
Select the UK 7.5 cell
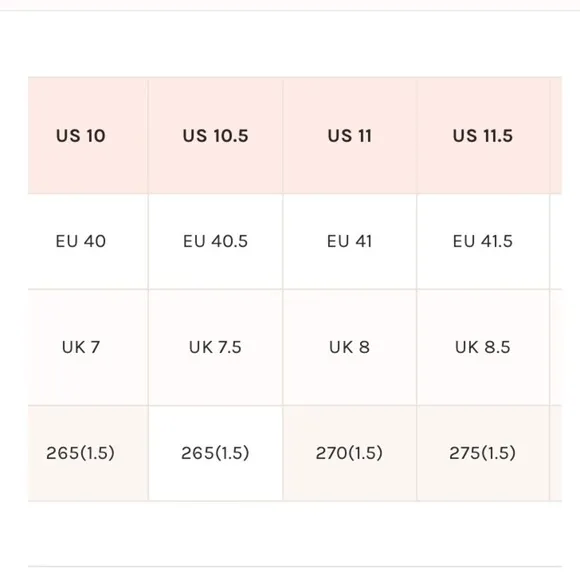[x=215, y=347]
